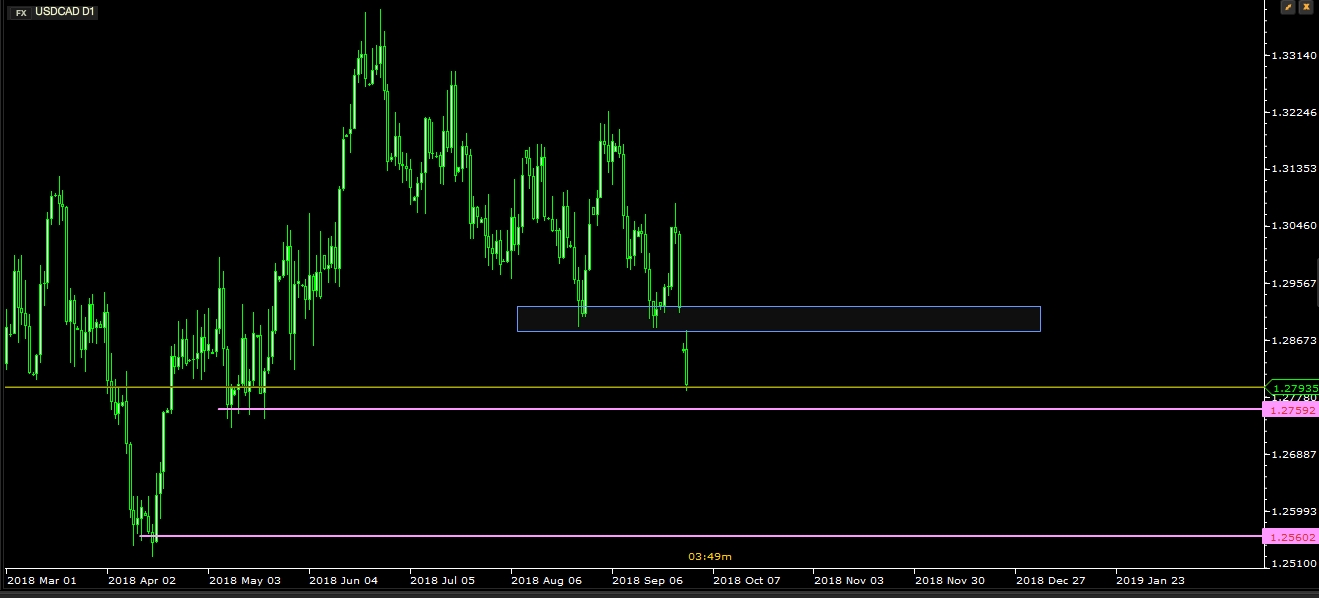1319x598 pixels.
Task: Click the USDCAD D1 chart title
Action: click(65, 13)
